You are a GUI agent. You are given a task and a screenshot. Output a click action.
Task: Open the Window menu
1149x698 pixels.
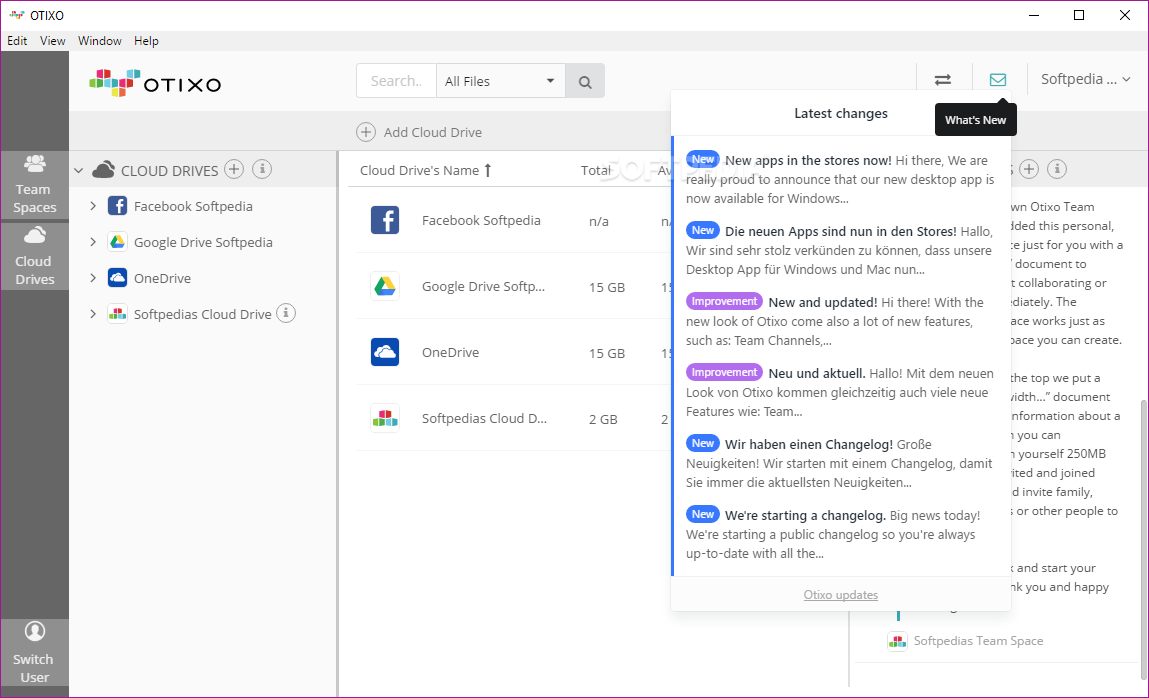(100, 40)
